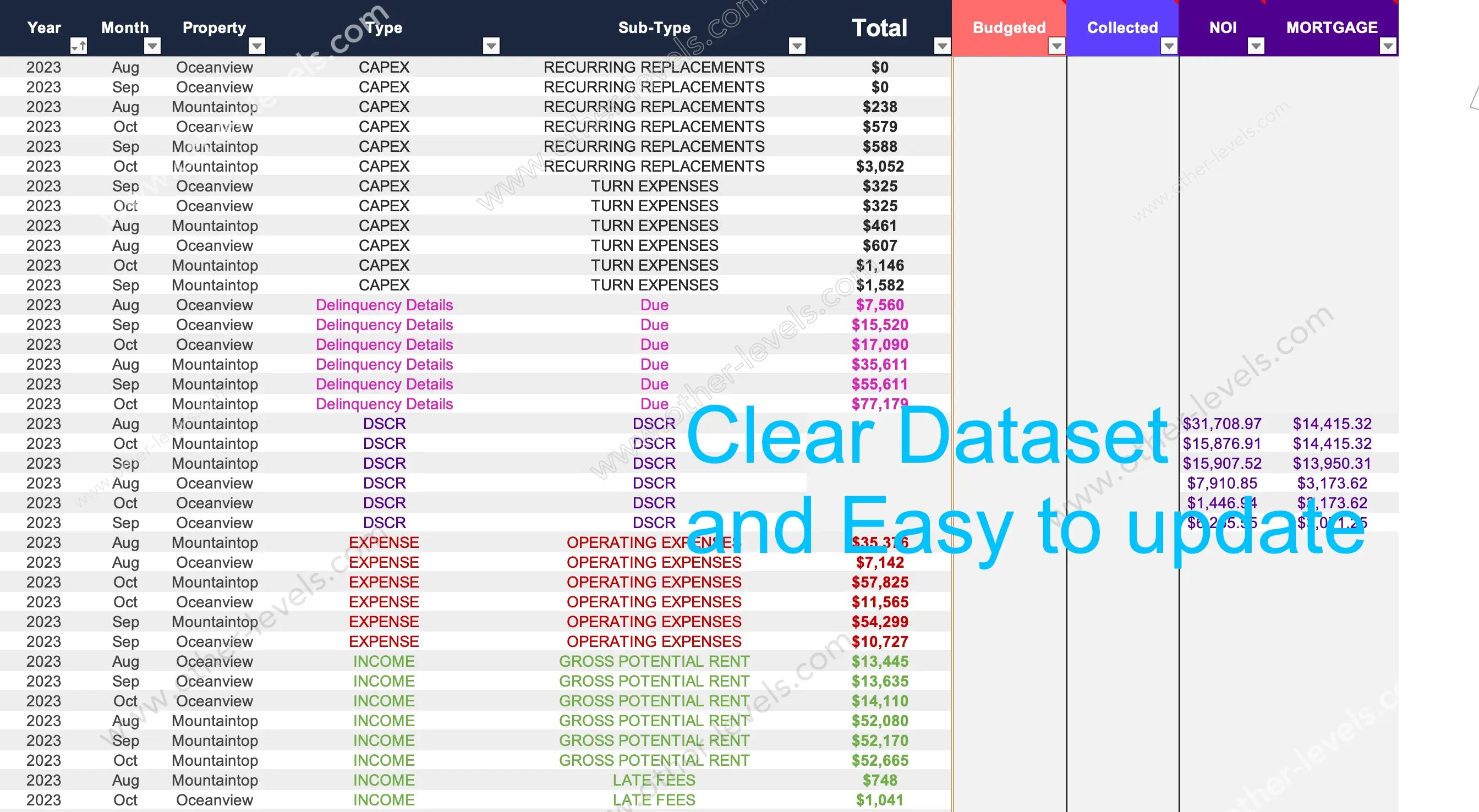Click the mortgage value $13,950.31
Viewport: 1479px width, 812px height.
pos(1332,463)
